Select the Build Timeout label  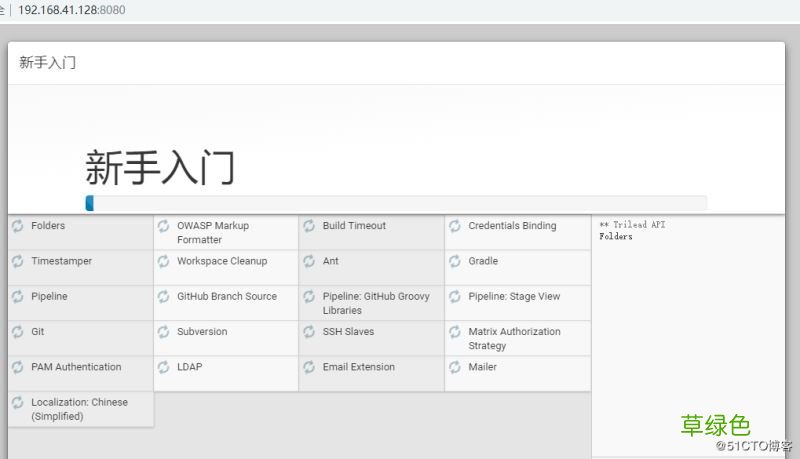pos(354,225)
